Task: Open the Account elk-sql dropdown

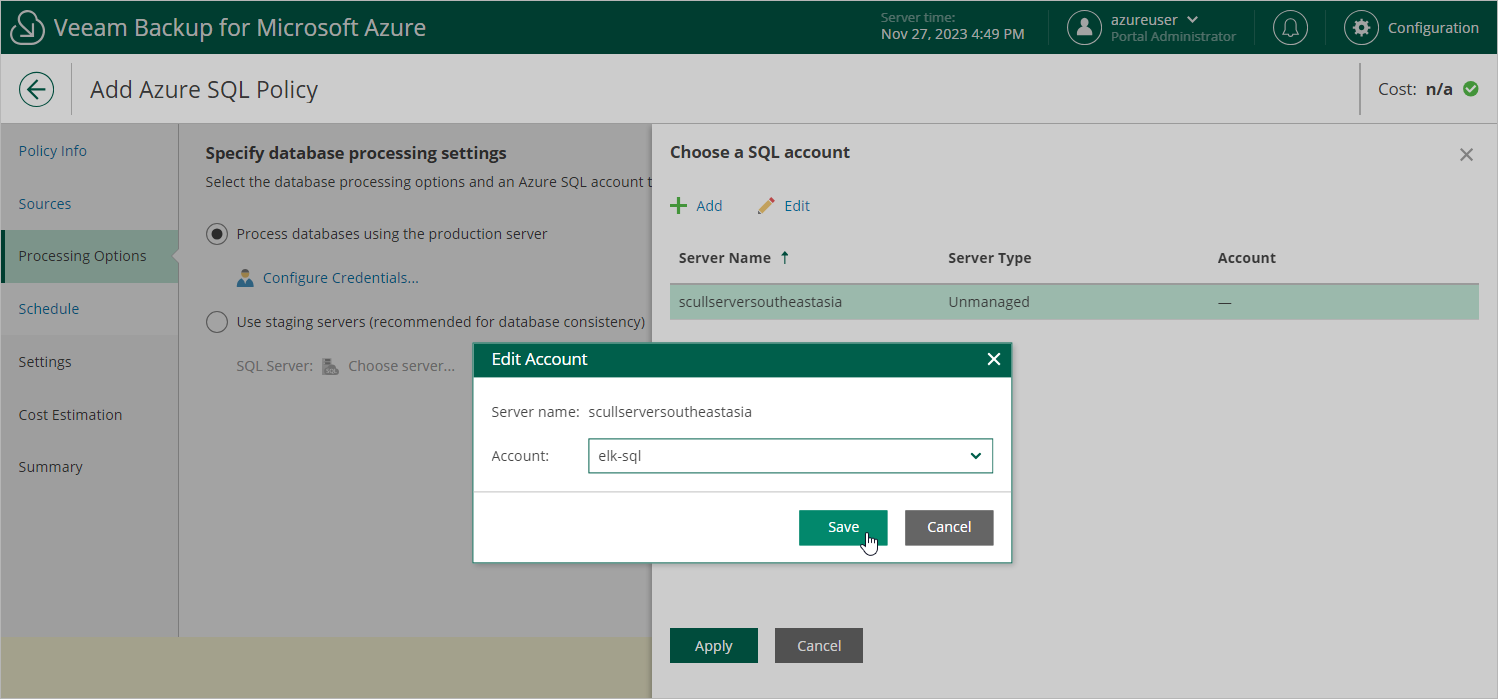Action: 790,456
